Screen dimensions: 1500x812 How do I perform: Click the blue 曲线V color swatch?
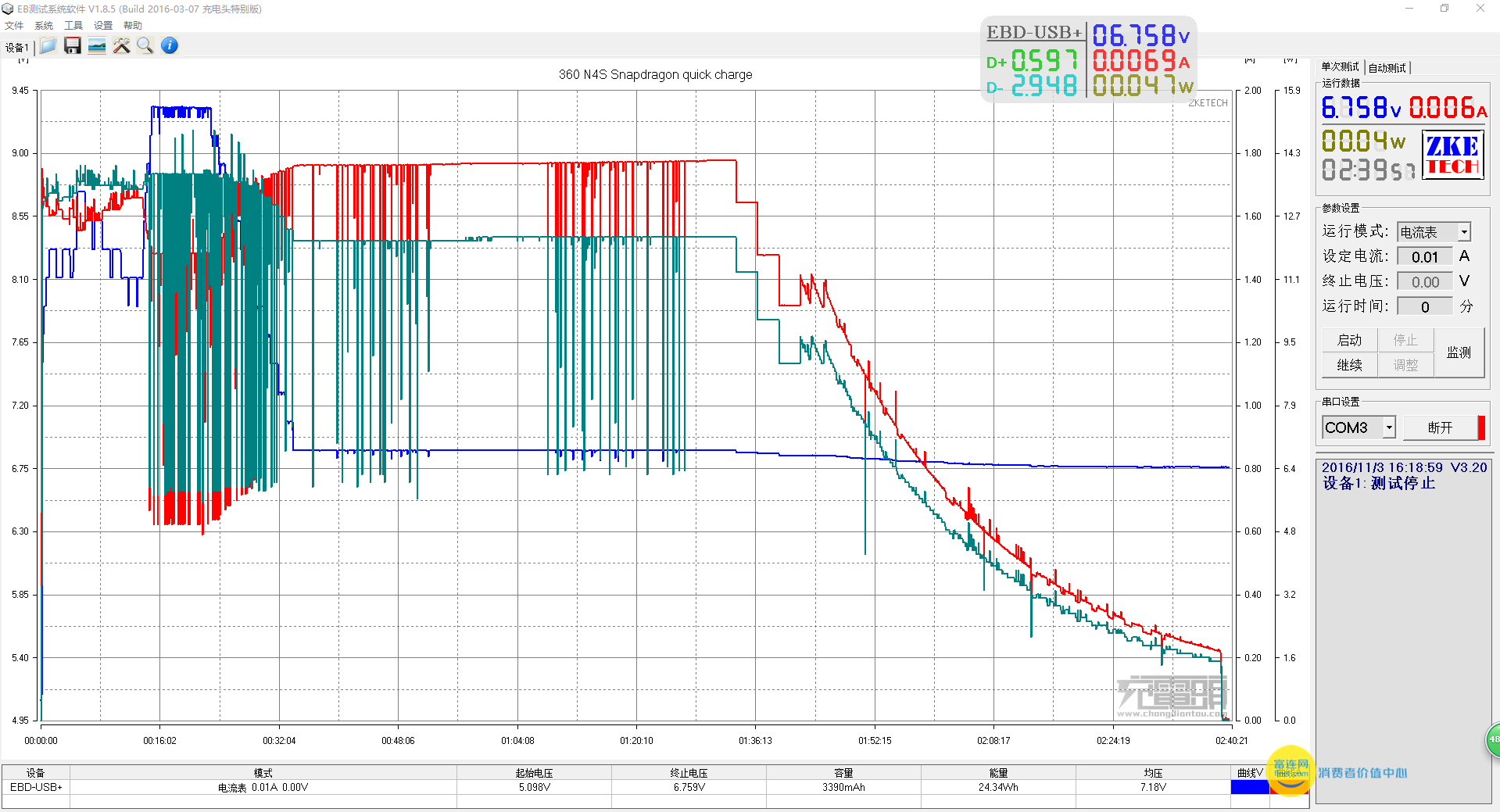(1250, 788)
